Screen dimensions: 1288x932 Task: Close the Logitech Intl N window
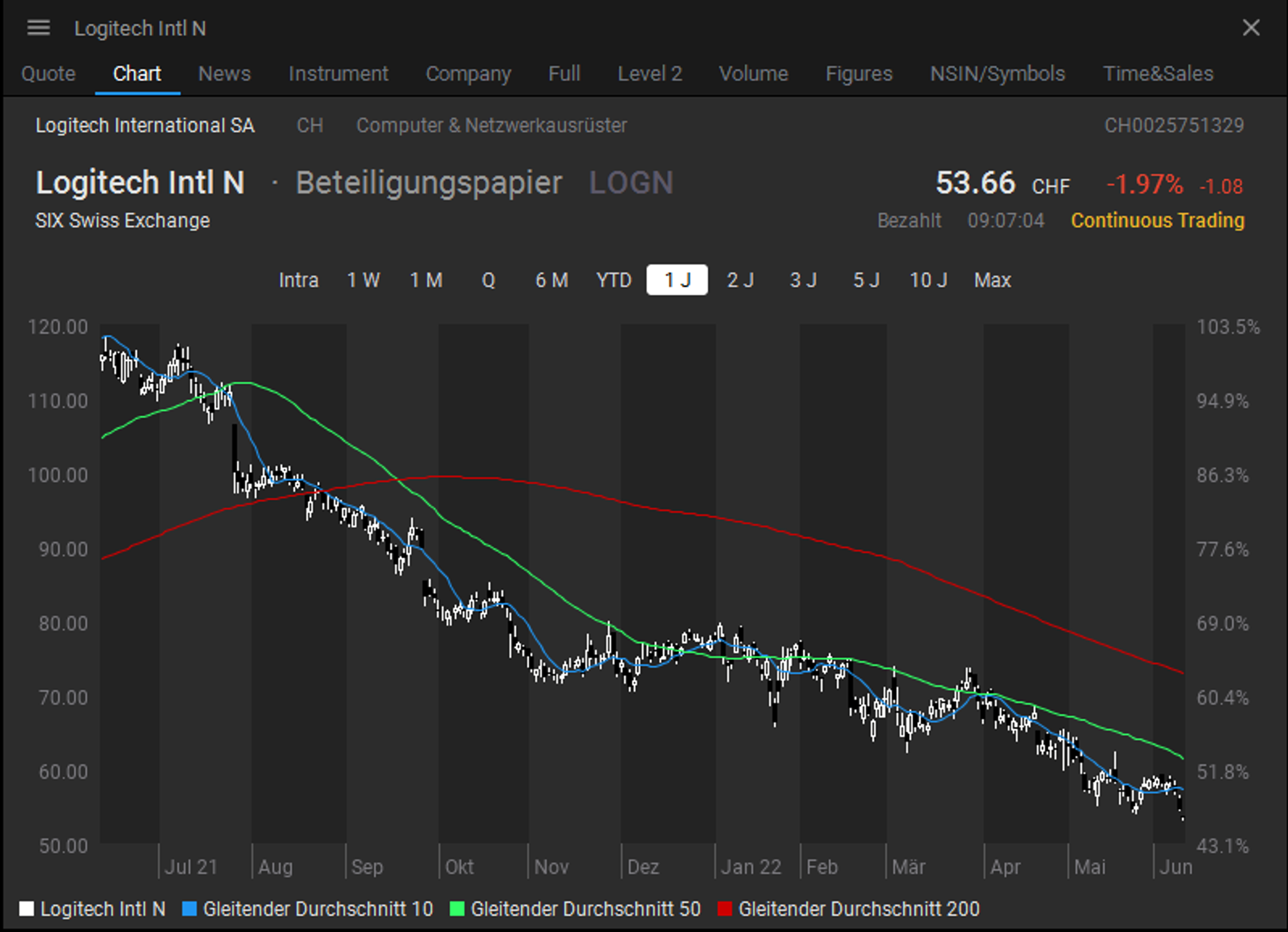tap(1251, 28)
